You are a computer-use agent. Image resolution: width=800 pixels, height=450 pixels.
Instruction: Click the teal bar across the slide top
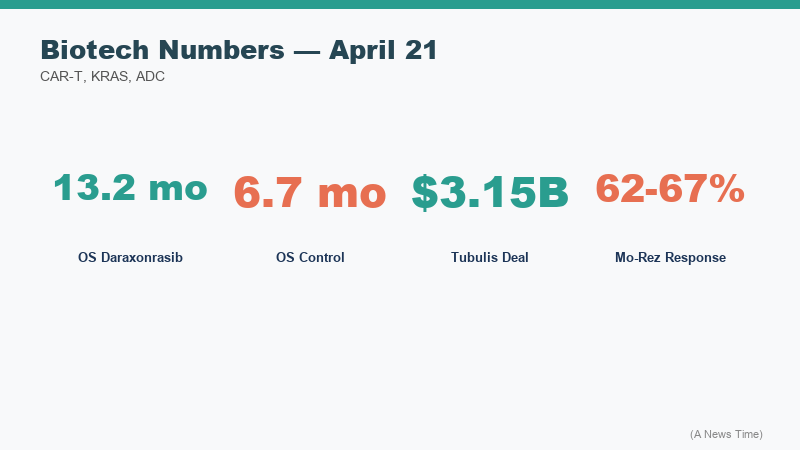tap(400, 4)
